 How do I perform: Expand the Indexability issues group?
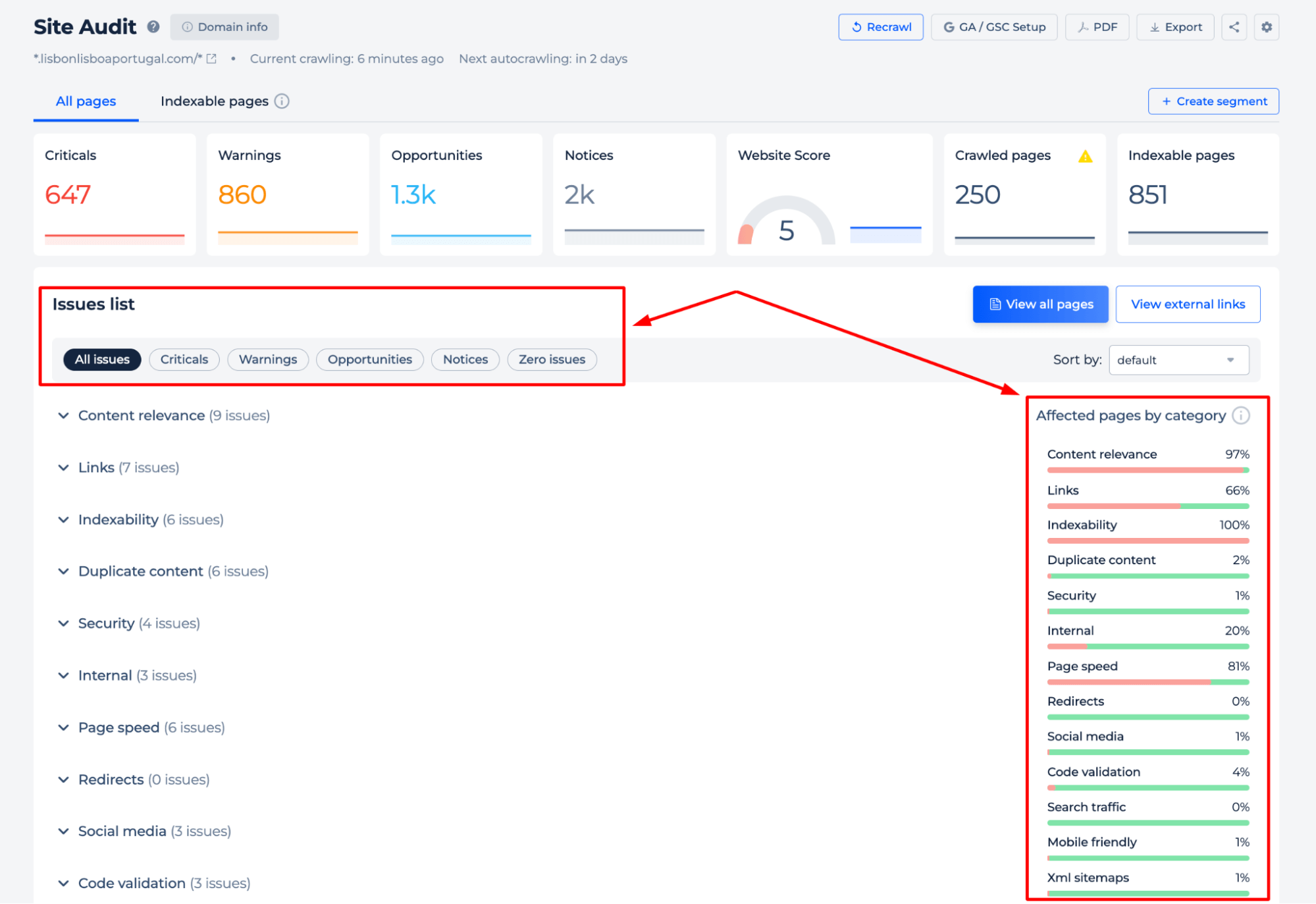point(141,519)
